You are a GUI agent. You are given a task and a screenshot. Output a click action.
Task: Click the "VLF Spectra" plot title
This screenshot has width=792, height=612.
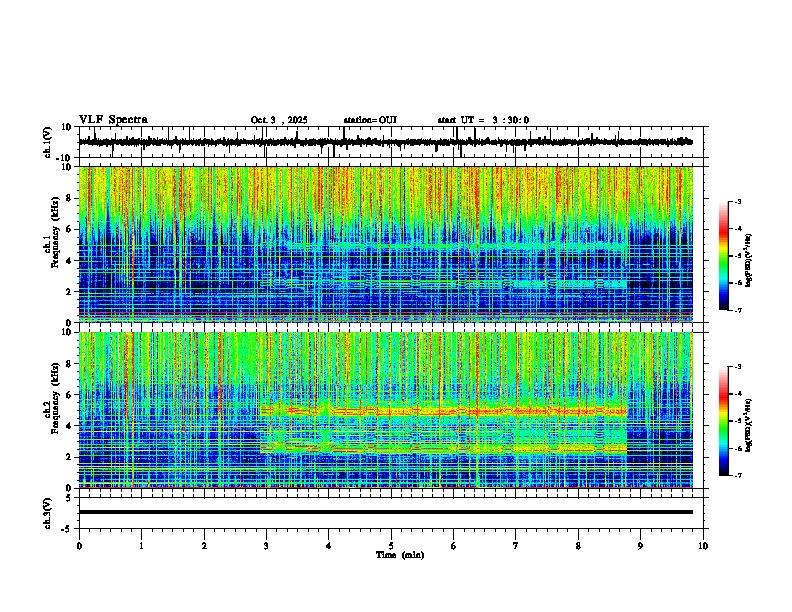click(113, 120)
